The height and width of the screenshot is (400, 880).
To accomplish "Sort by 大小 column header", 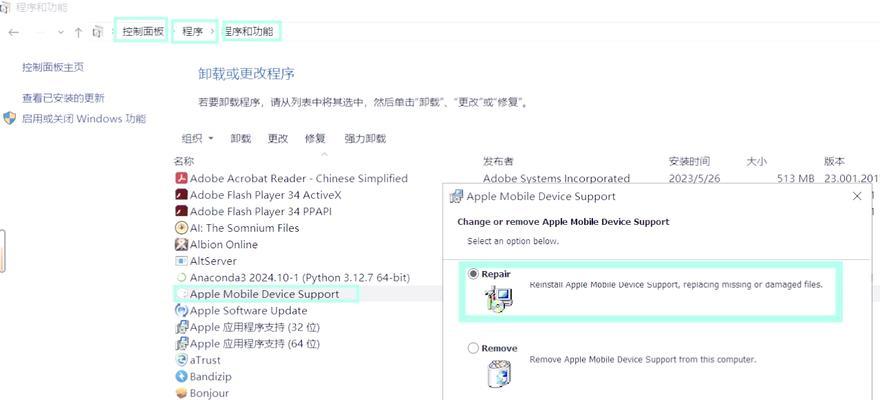I will point(756,162).
